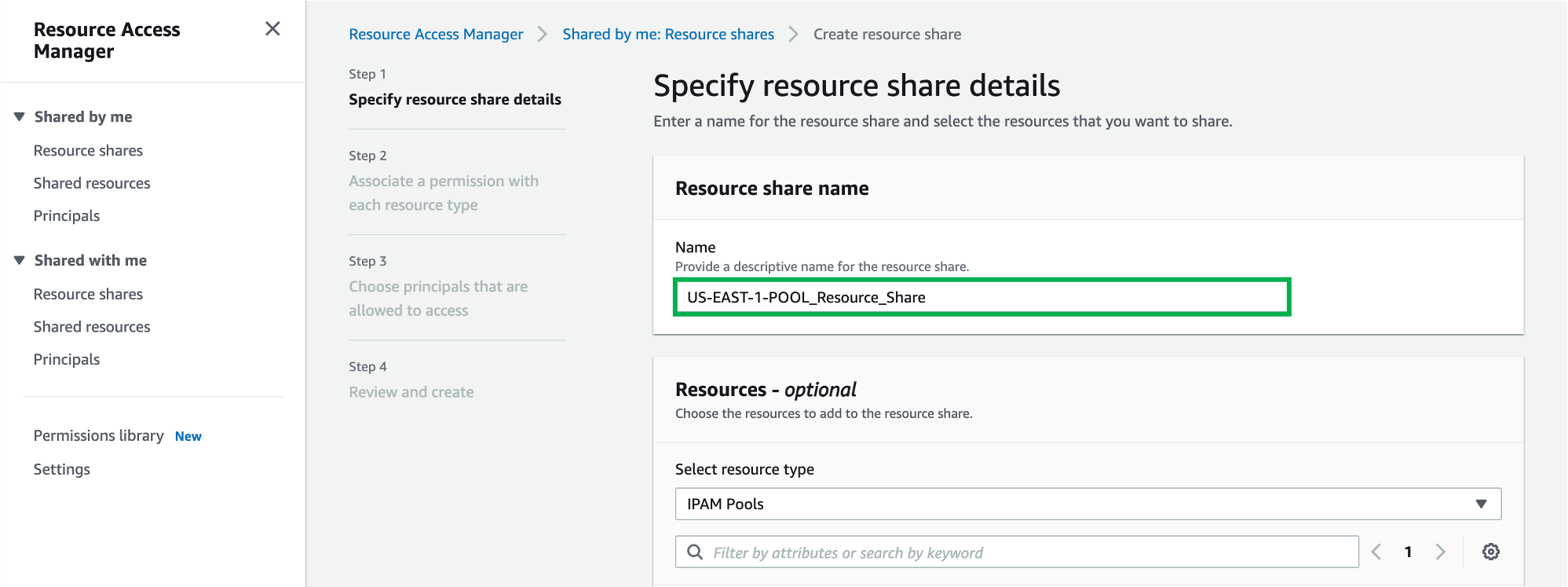Go to previous page of resources
Viewport: 1568px width, 587px height.
tap(1376, 552)
